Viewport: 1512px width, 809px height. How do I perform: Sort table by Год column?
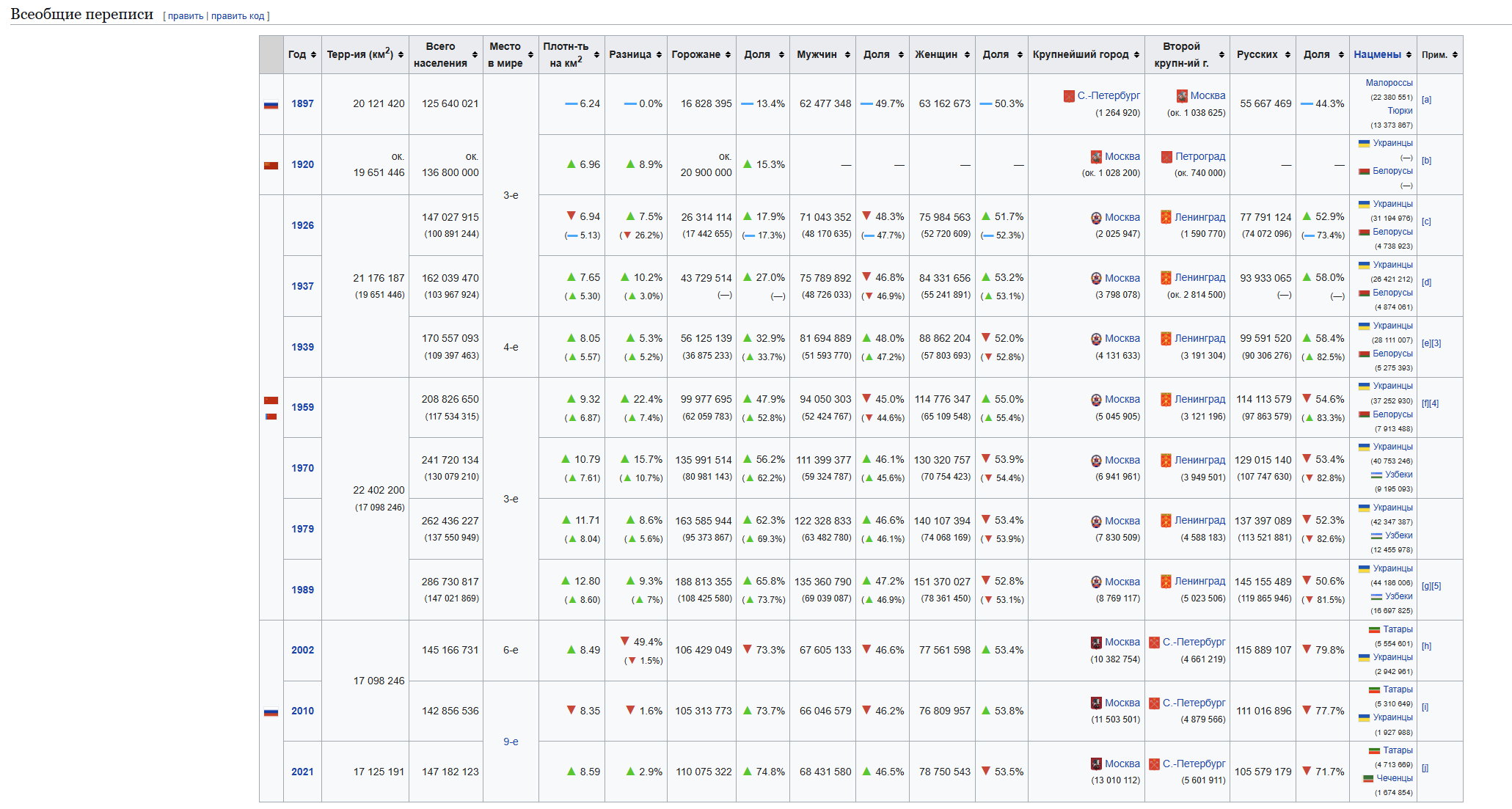[x=313, y=55]
